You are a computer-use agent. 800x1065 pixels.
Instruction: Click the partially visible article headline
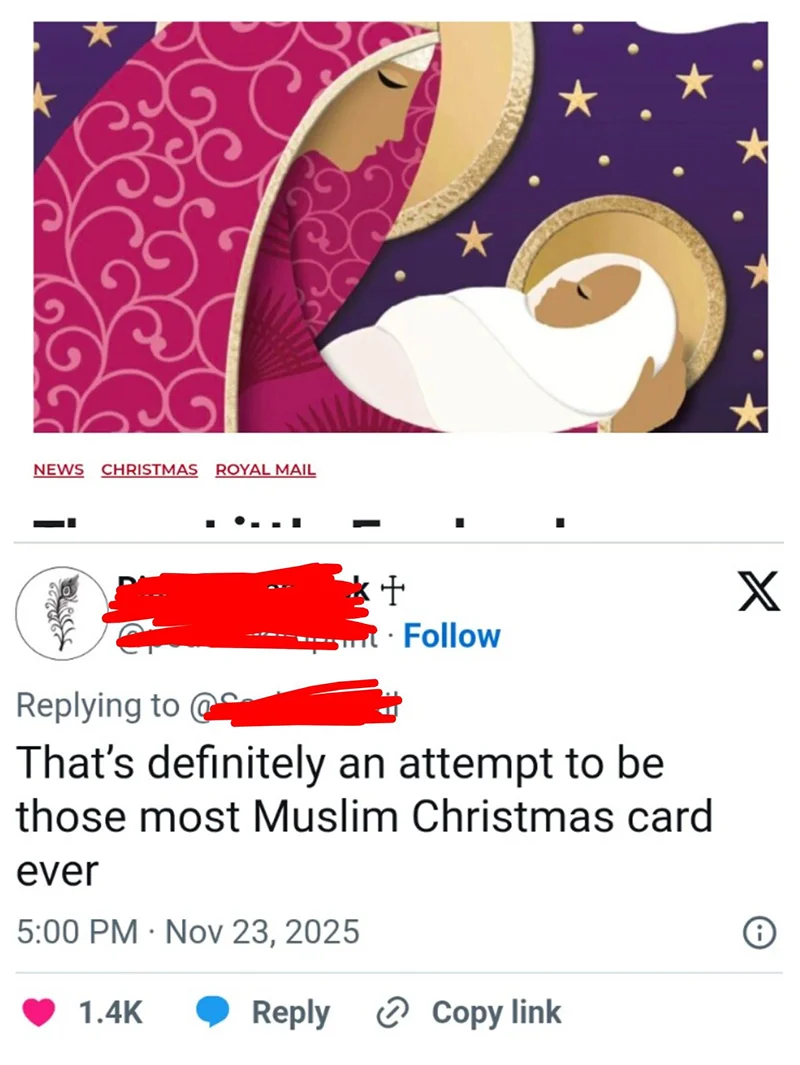coord(300,523)
